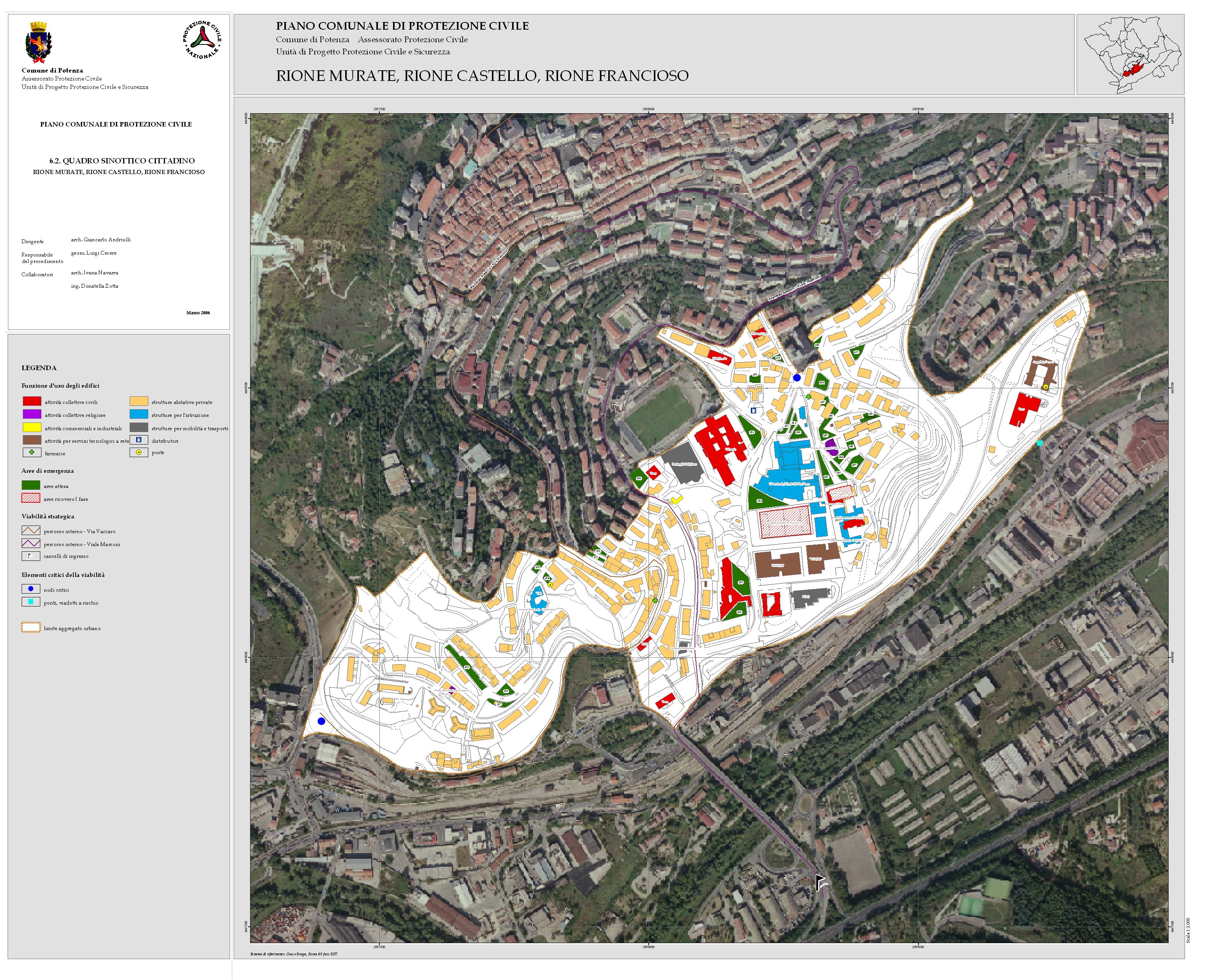Click the Viale Marconi purple route symbol
The image size is (1207, 980).
point(30,544)
